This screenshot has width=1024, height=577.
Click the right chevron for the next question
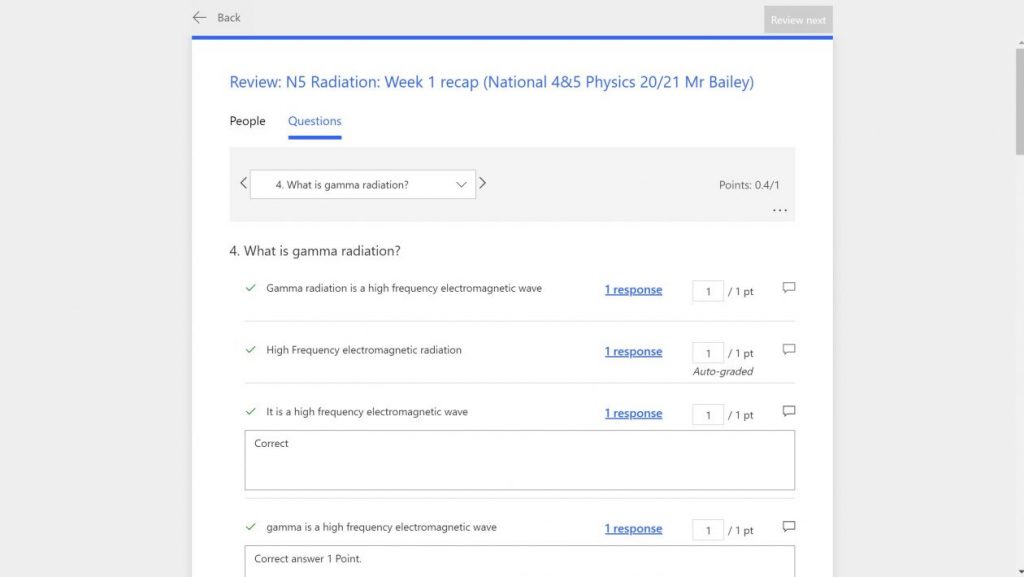click(483, 183)
